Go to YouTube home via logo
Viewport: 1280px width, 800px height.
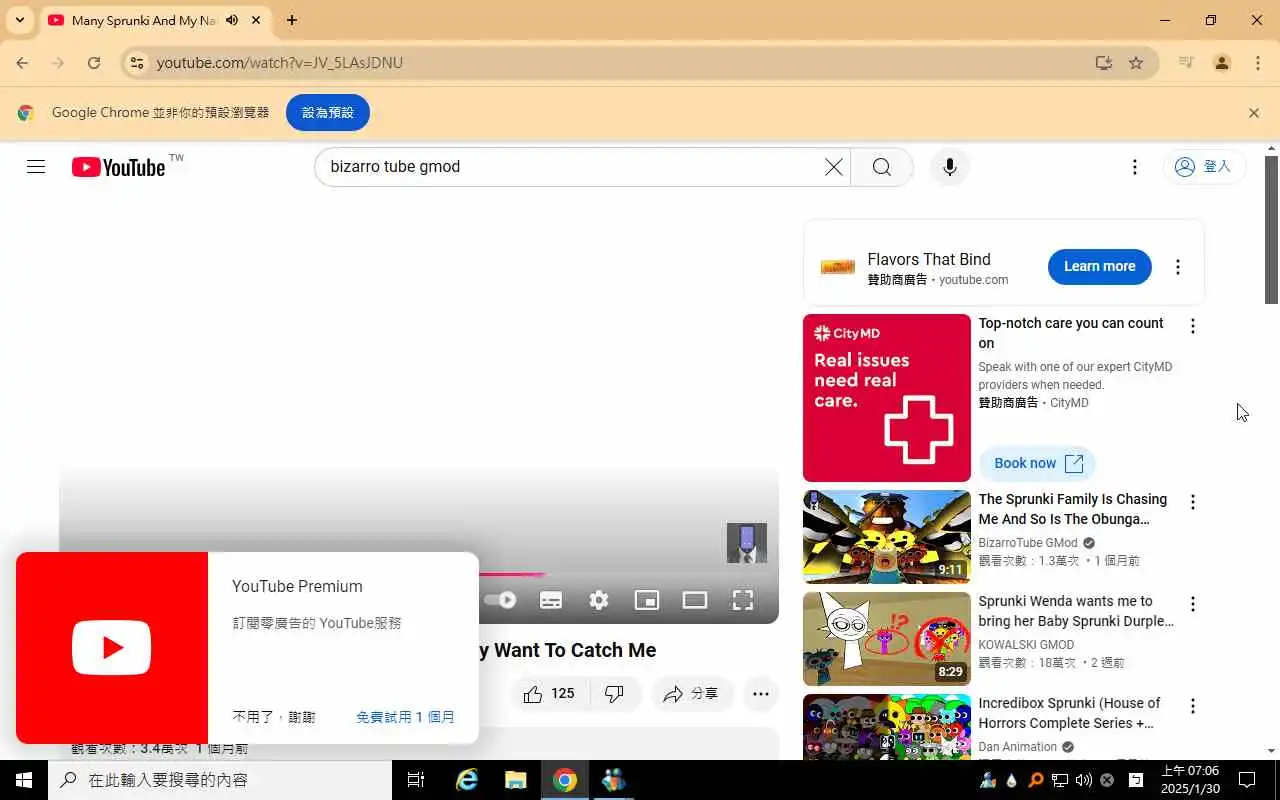point(118,167)
